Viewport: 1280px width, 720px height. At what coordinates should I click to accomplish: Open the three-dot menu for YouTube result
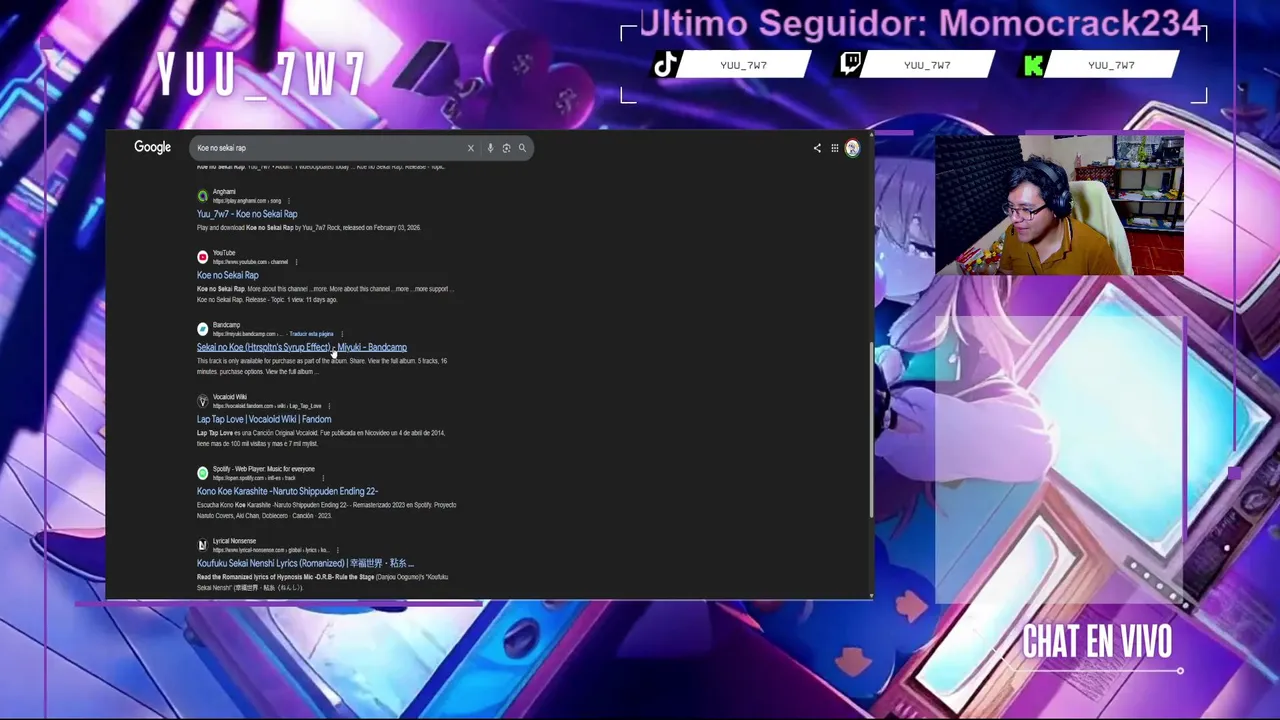click(x=296, y=262)
